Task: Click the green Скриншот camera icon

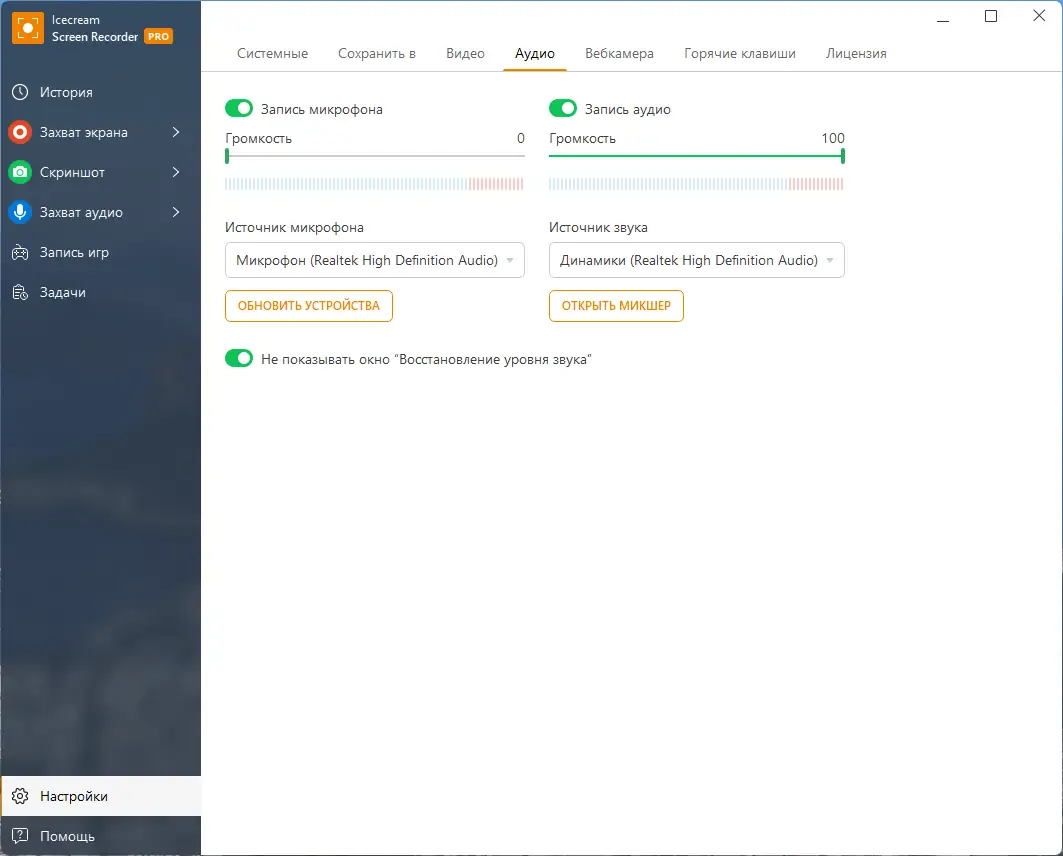Action: click(20, 172)
